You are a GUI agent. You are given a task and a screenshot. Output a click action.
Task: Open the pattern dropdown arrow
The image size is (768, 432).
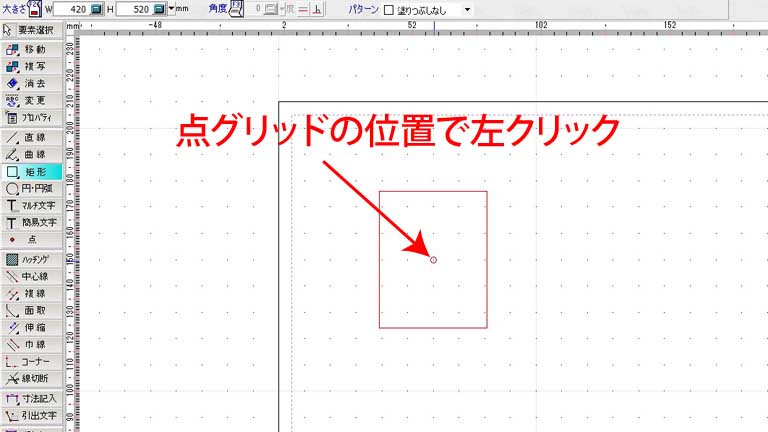(467, 9)
